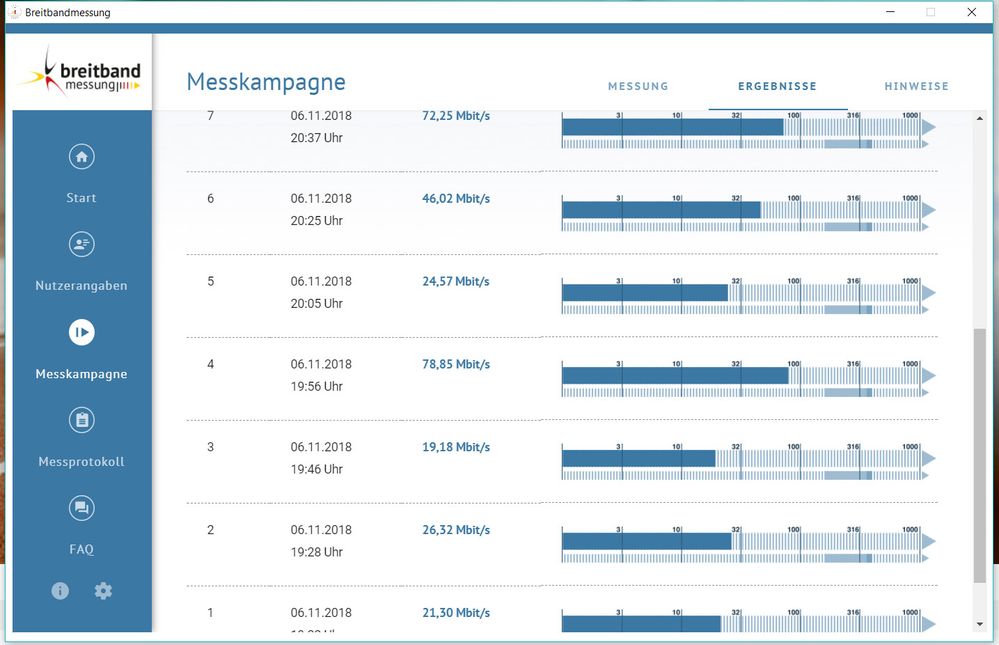
Task: Open the Hinweise tab
Action: click(916, 86)
